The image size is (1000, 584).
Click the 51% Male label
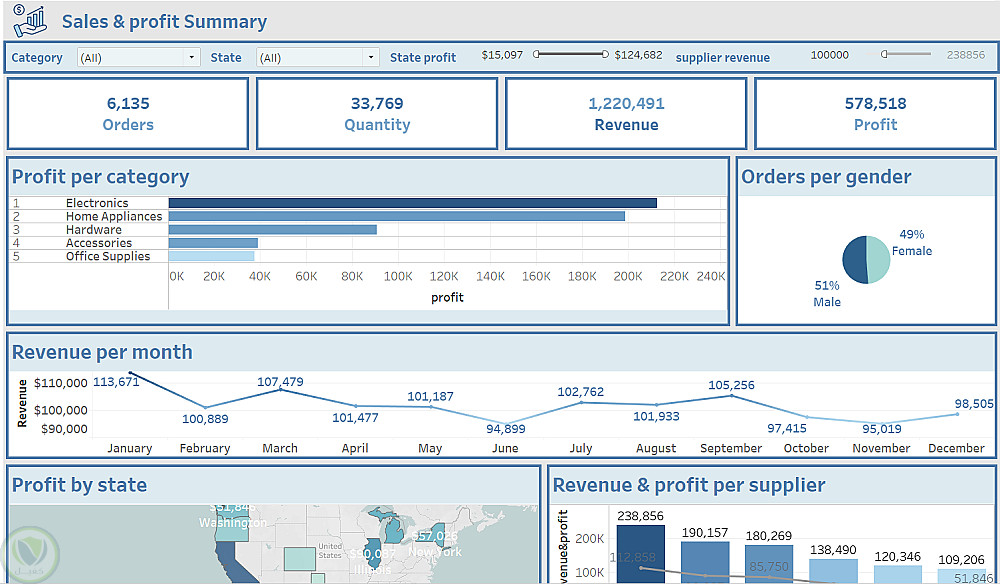pos(827,294)
